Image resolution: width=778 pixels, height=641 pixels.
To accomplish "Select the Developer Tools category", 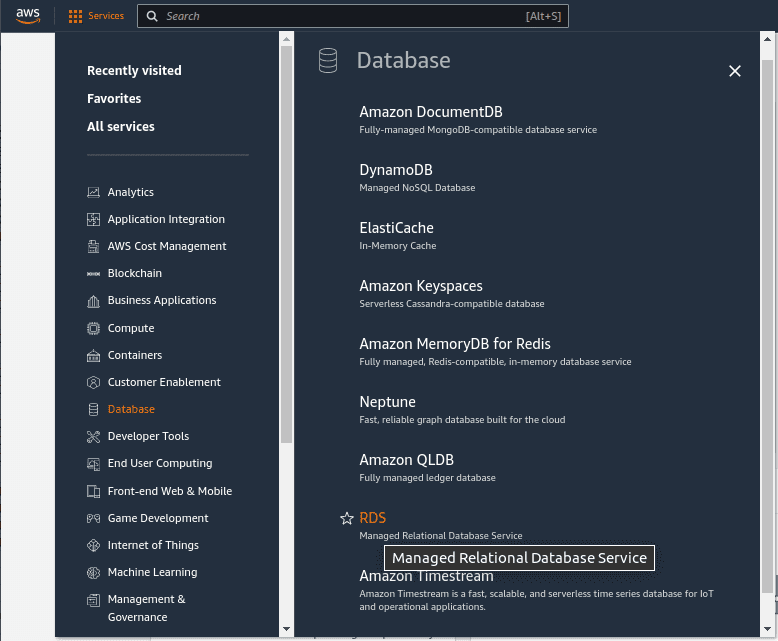I will tap(148, 436).
